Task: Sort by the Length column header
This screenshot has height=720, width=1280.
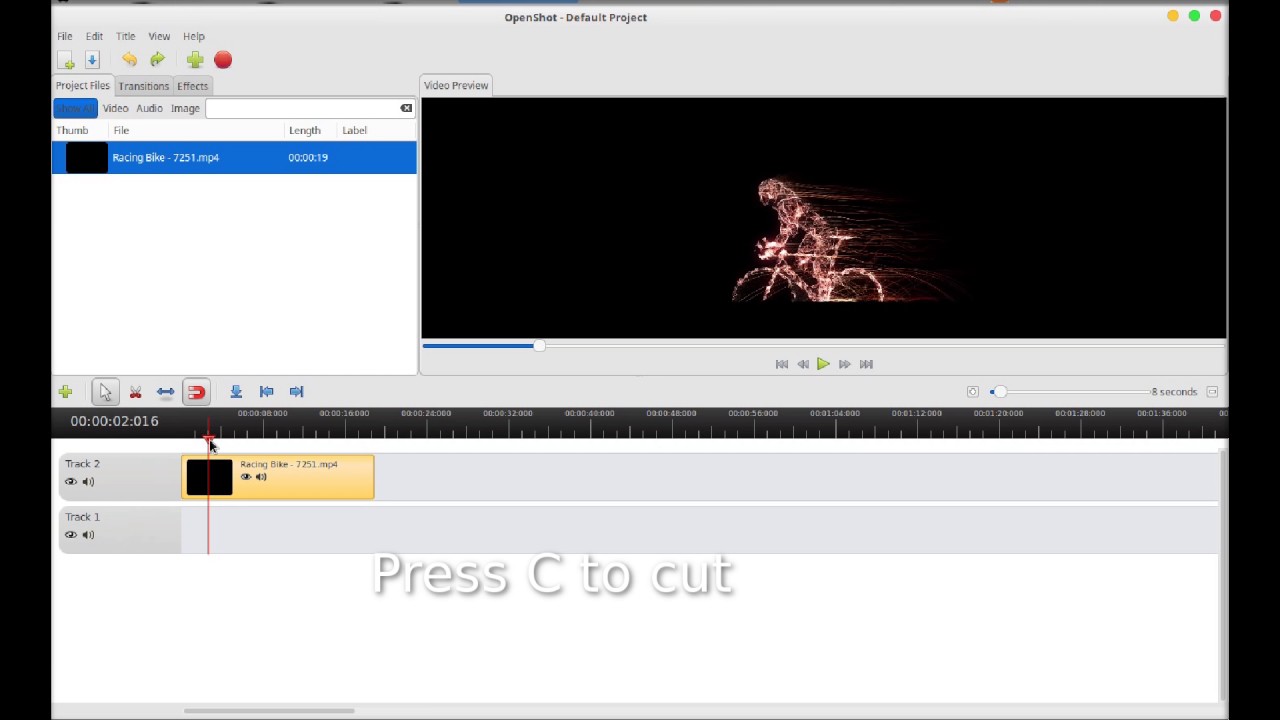Action: tap(311, 131)
